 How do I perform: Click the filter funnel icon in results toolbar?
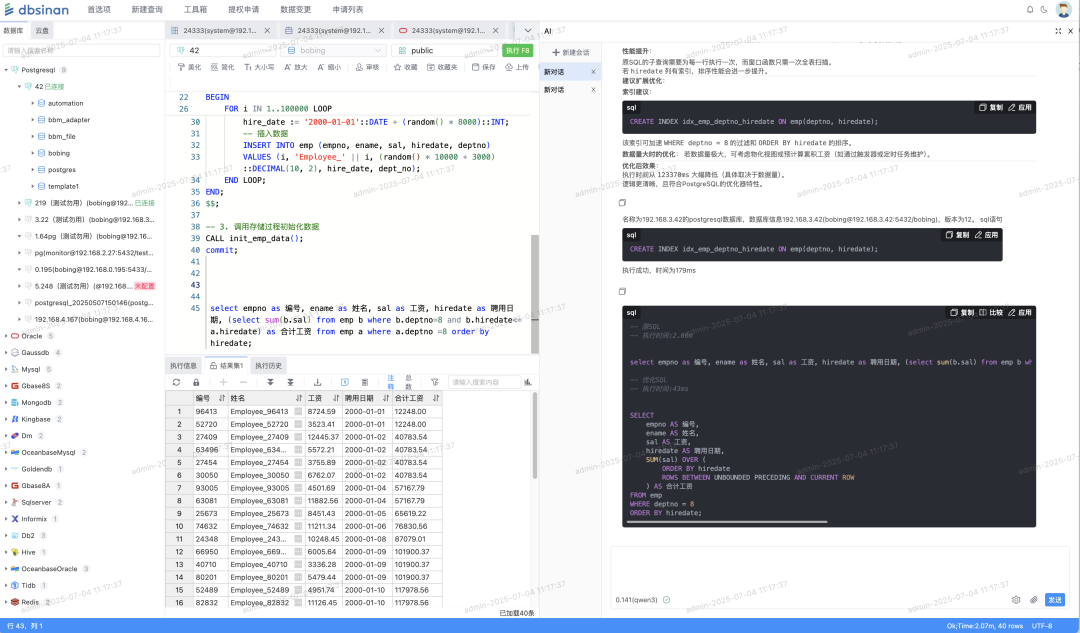(434, 382)
